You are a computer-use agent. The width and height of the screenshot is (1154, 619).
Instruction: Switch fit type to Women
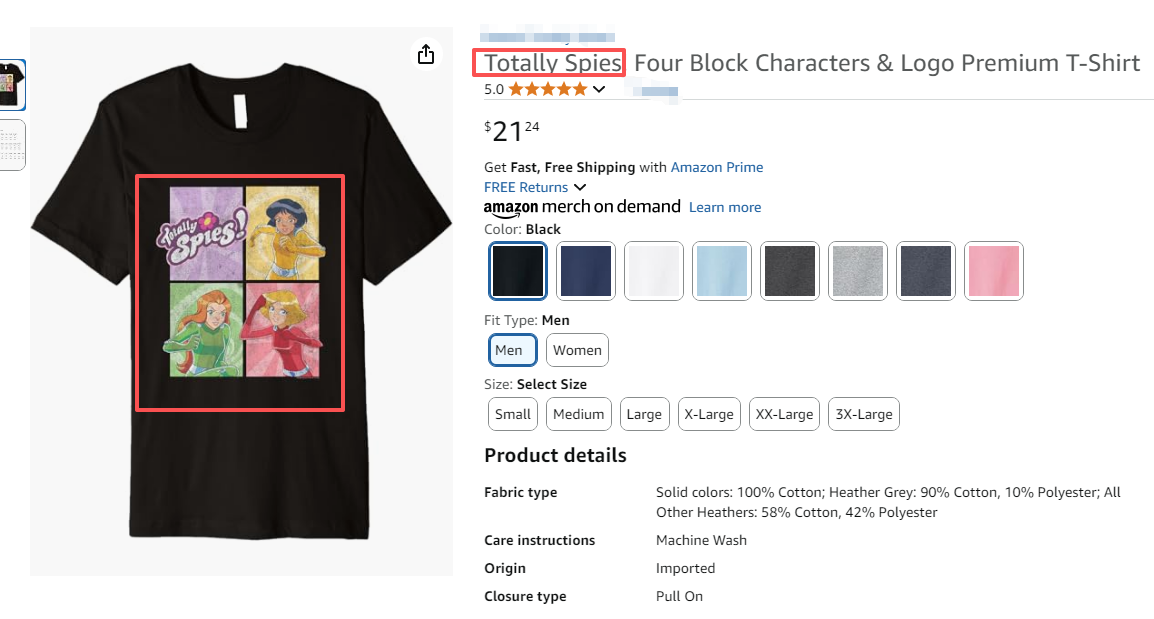(577, 350)
